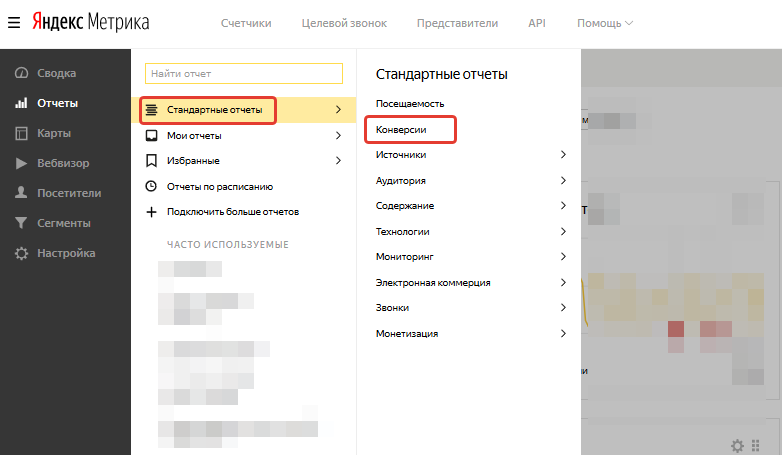The height and width of the screenshot is (455, 782).
Task: Click the Мои отчеты inbox icon
Action: click(151, 135)
